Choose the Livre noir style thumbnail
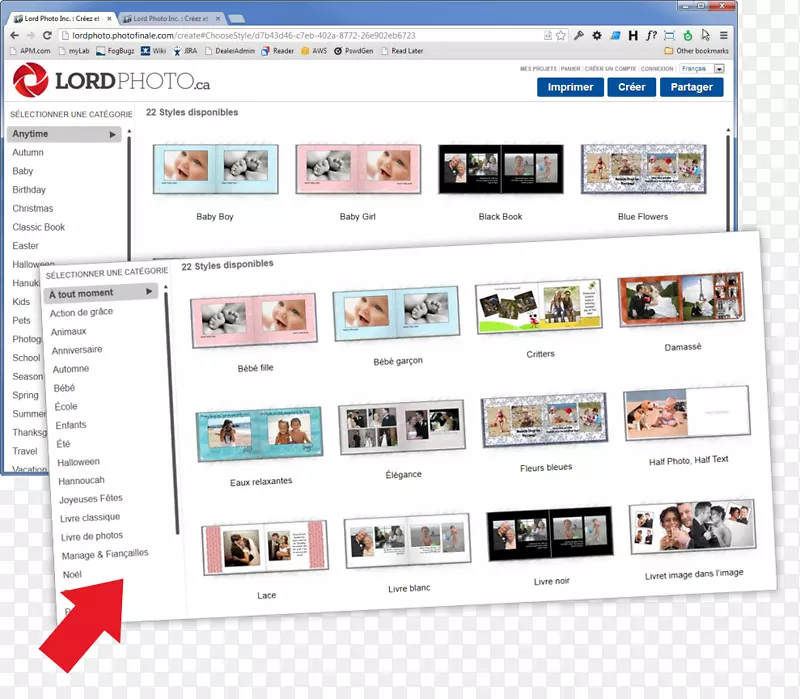Viewport: 800px width, 699px height. 550,534
